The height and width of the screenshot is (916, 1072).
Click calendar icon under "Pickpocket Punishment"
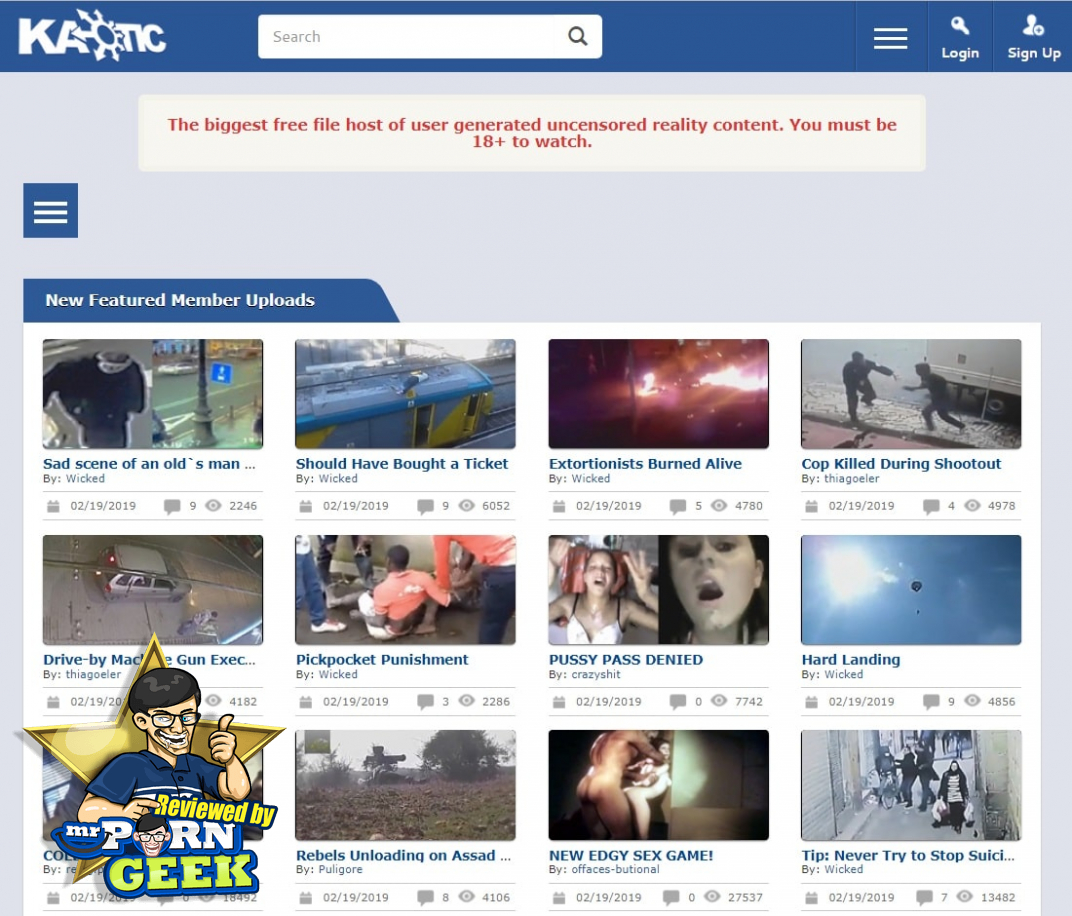pyautogui.click(x=306, y=702)
